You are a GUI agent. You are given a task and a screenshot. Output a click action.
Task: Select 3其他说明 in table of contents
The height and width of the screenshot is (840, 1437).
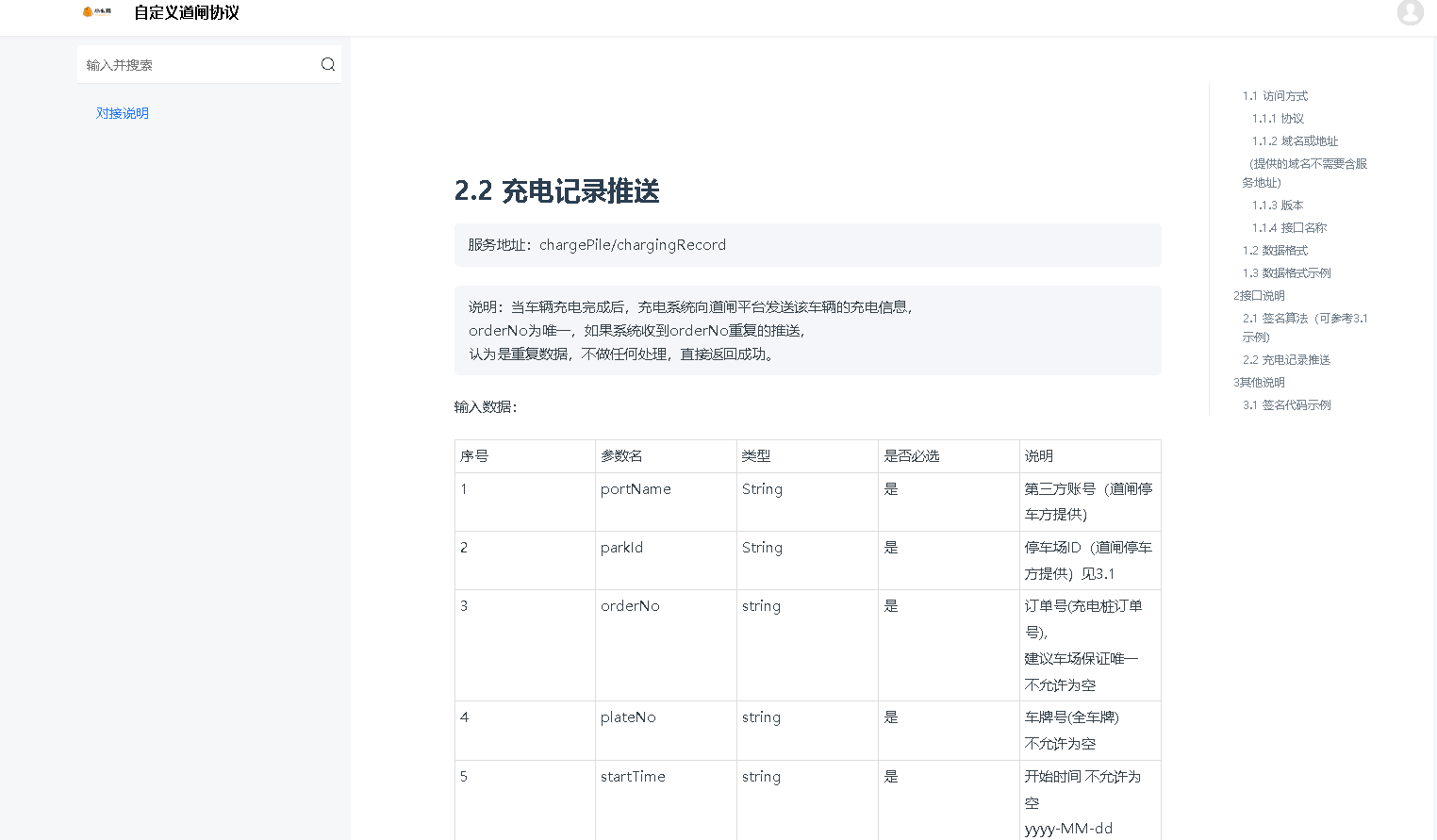pyautogui.click(x=1259, y=383)
